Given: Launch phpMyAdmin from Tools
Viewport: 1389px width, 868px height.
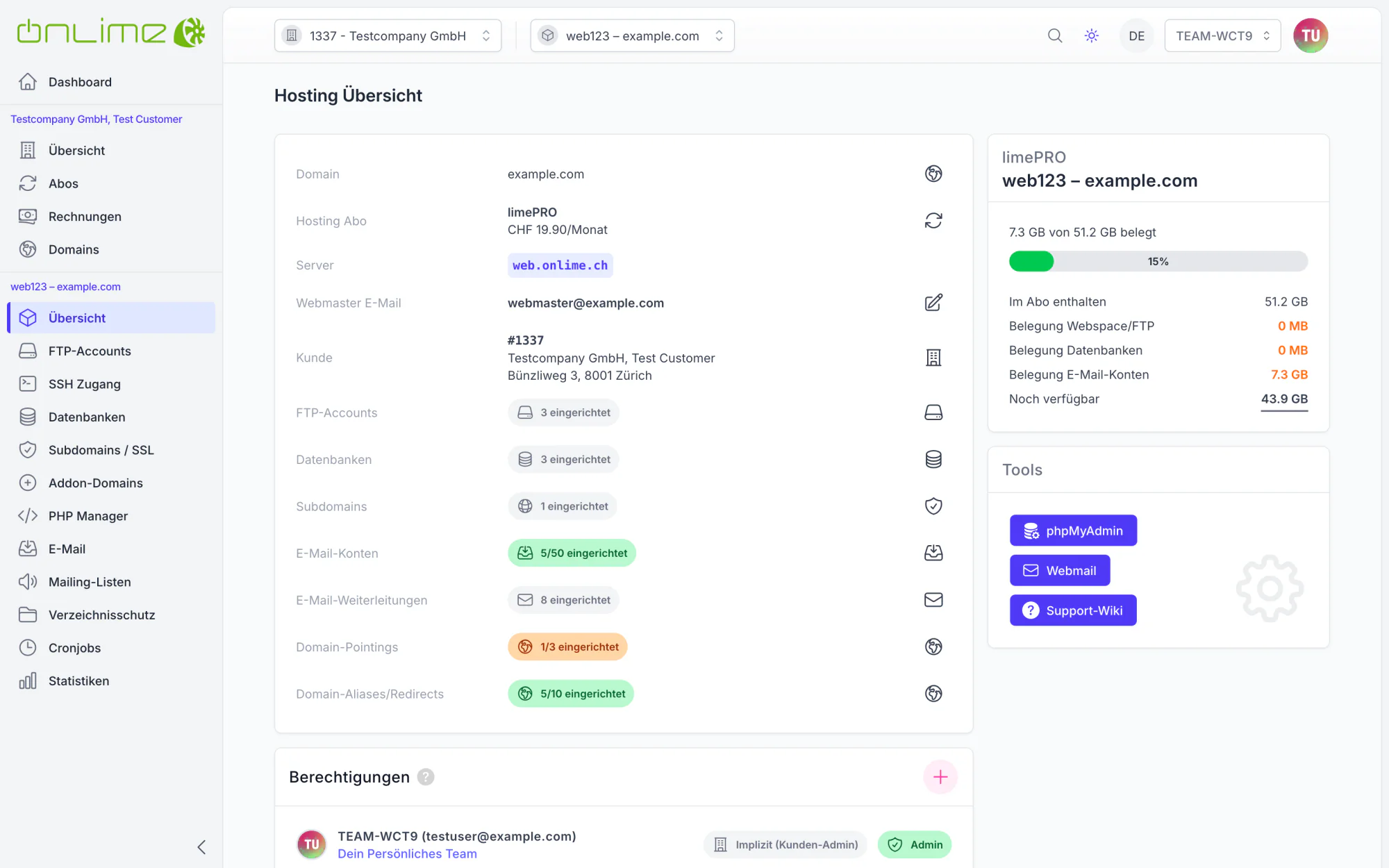Looking at the screenshot, I should pyautogui.click(x=1073, y=531).
